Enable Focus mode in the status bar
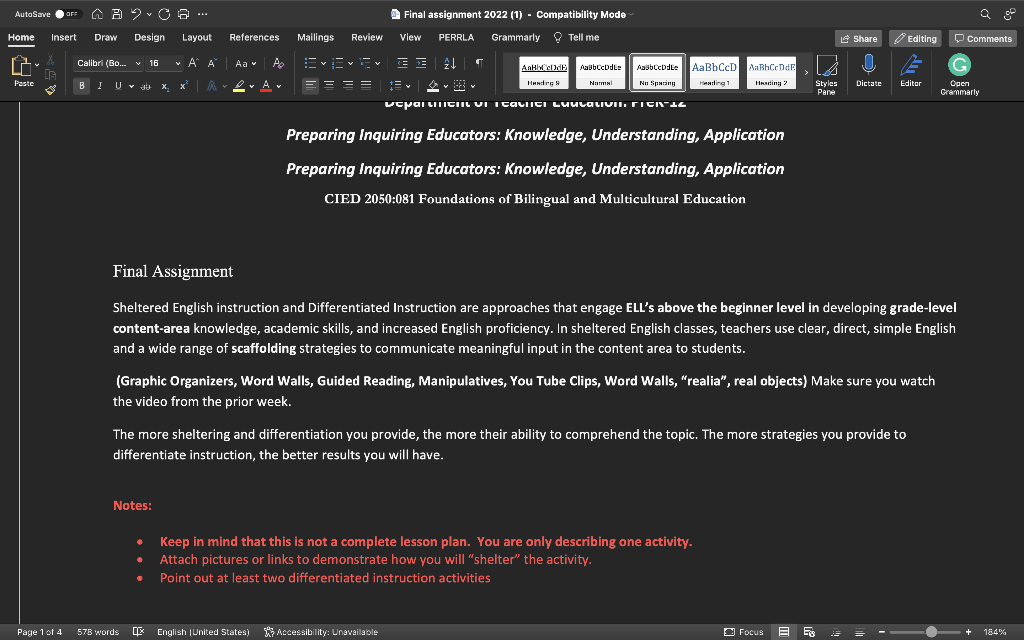1024x640 pixels. 743,631
